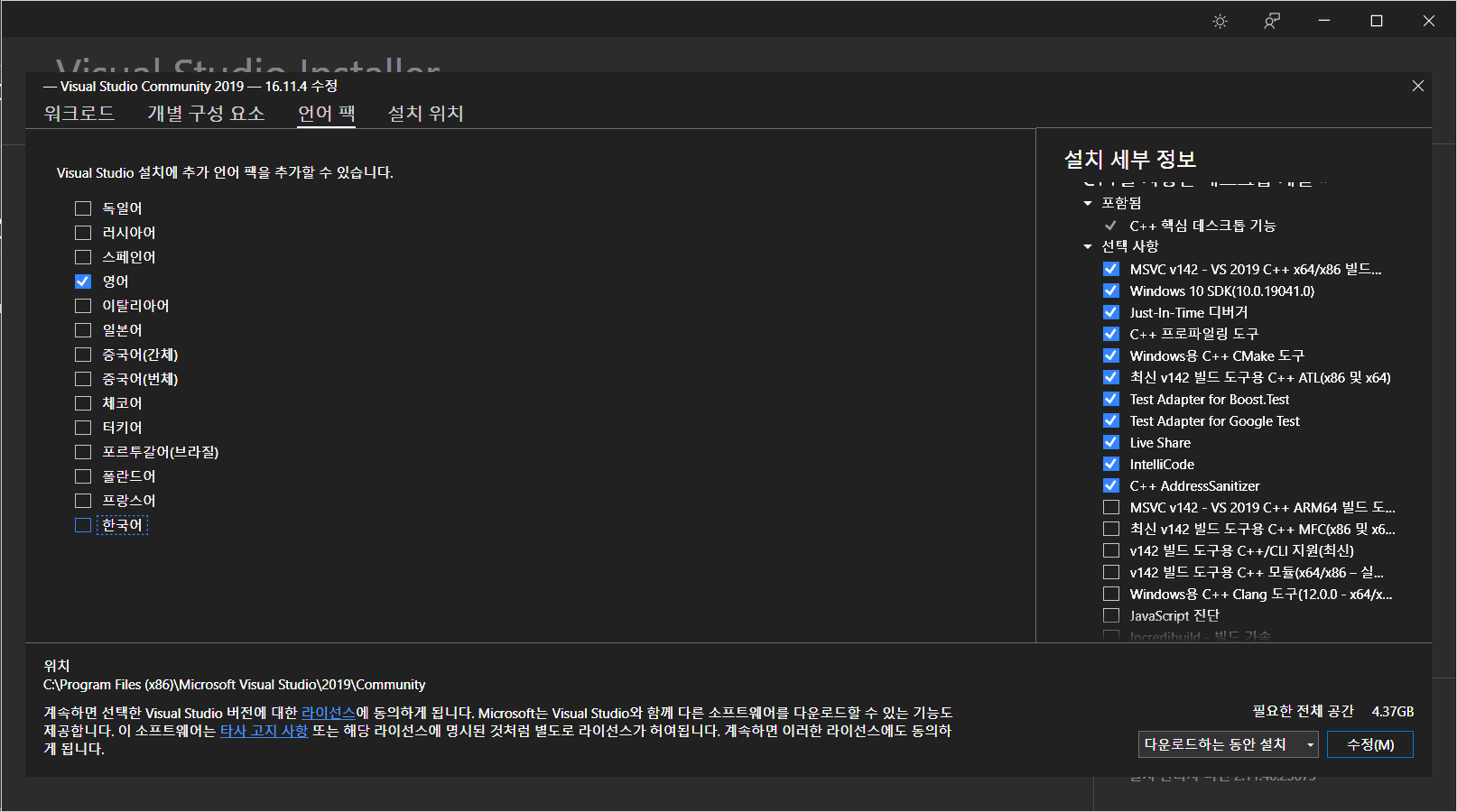The width and height of the screenshot is (1457, 812).
Task: Click the 설치 세부 정보 heading
Action: click(1130, 159)
